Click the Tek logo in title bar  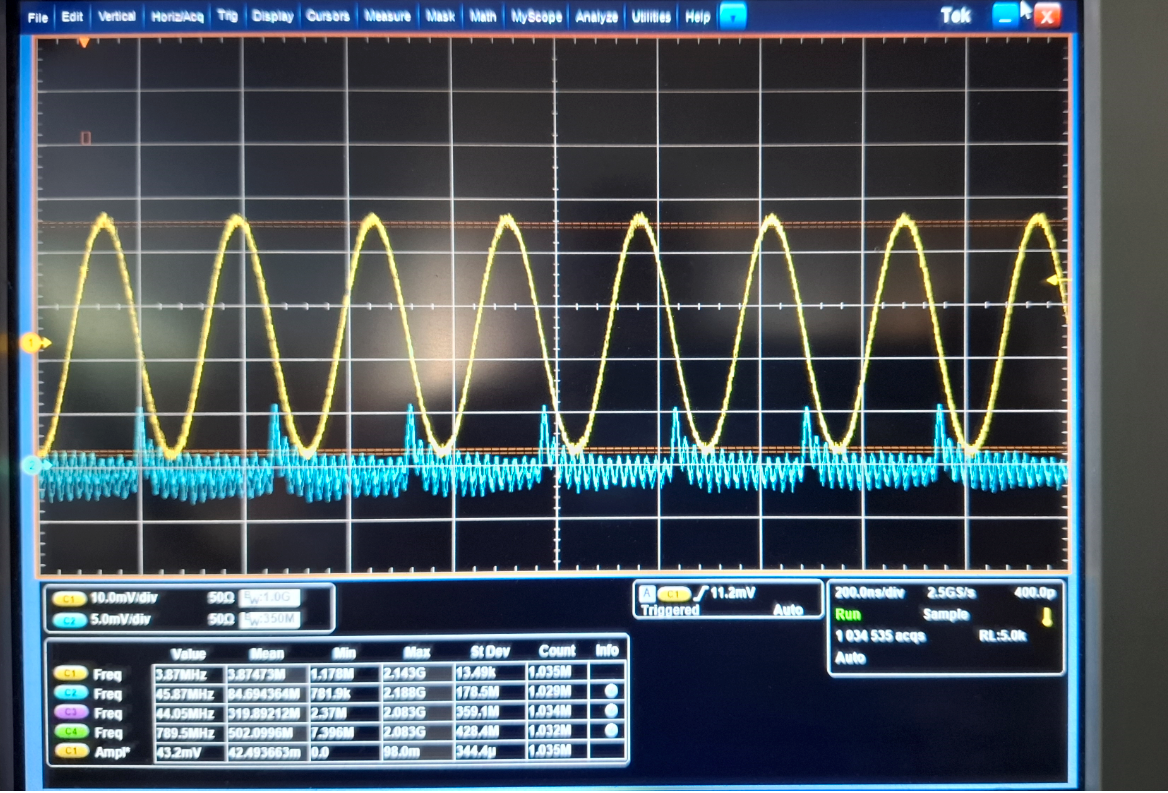point(956,15)
